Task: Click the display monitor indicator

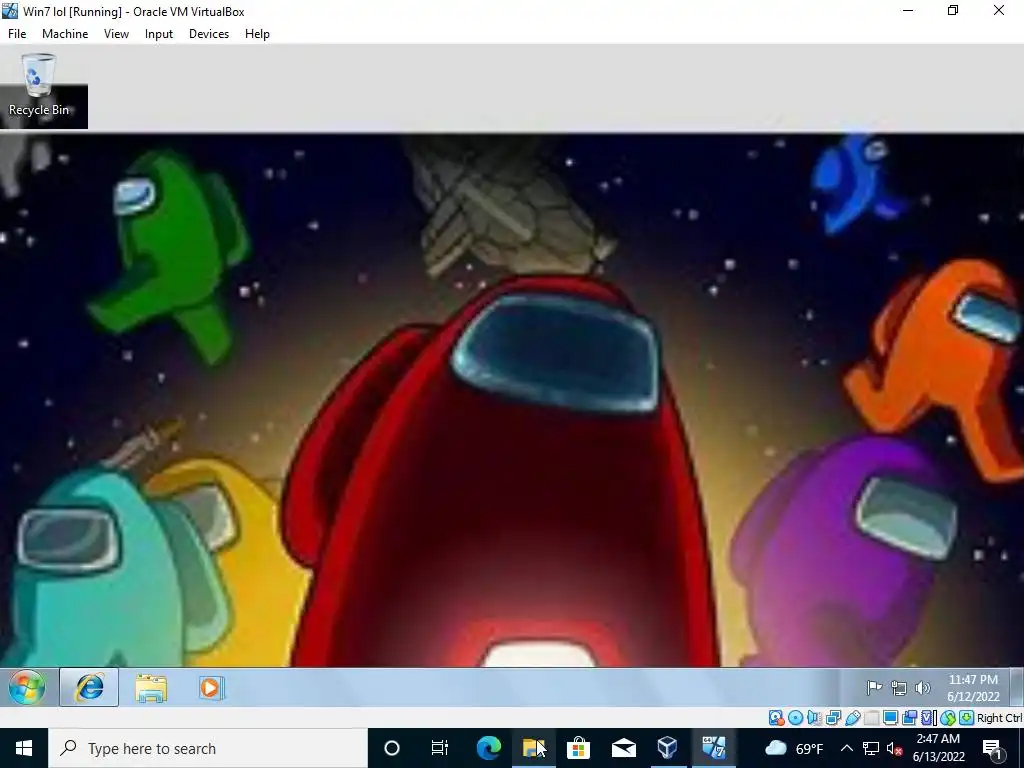Action: click(x=890, y=718)
